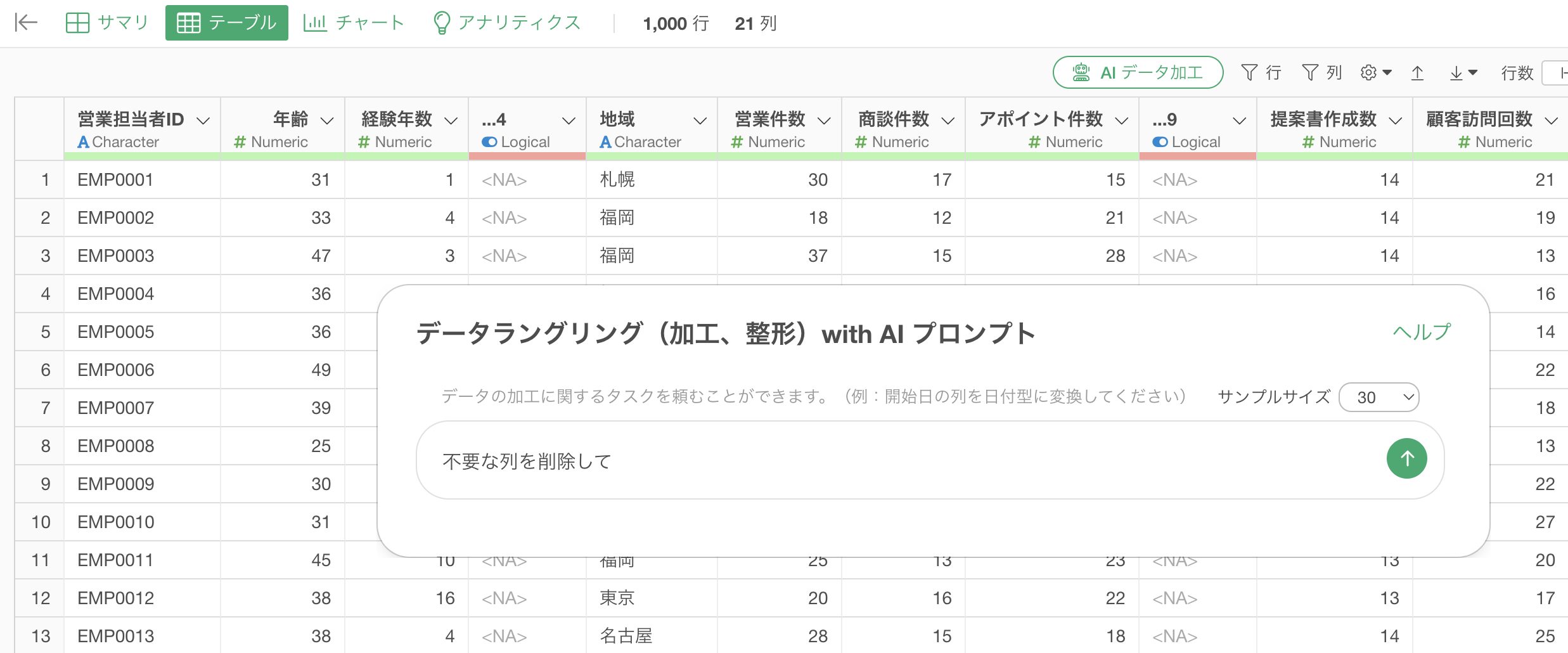The height and width of the screenshot is (653, 1568).
Task: Expand the 年齢 column header menu
Action: (x=327, y=120)
